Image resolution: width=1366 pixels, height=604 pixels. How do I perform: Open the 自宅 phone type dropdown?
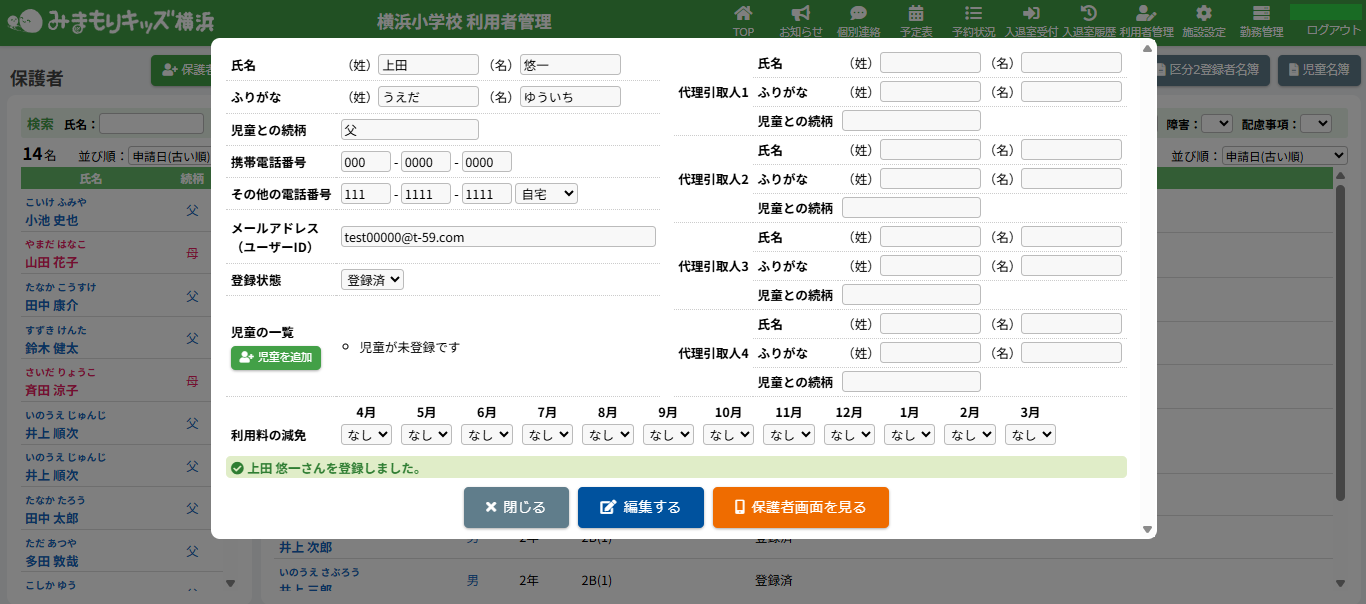point(546,194)
